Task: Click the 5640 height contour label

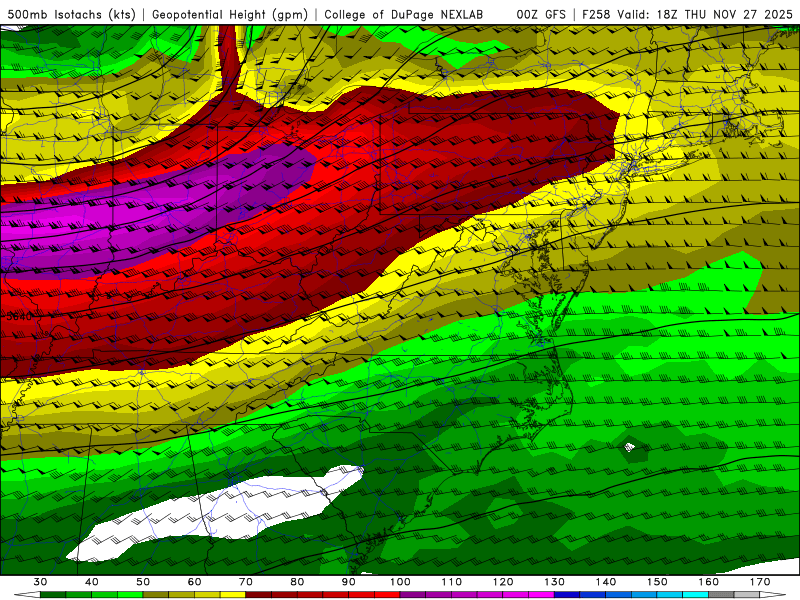Action: coord(18,317)
